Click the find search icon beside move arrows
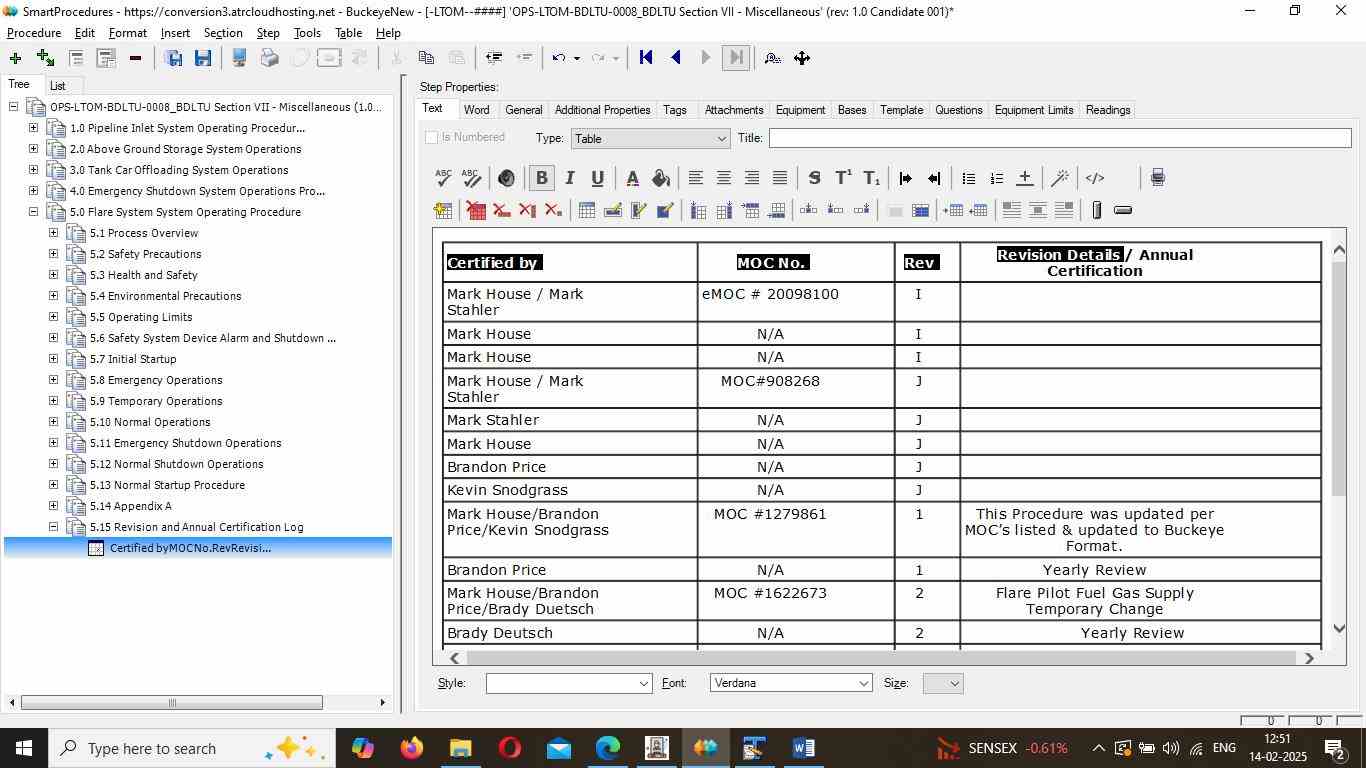Screen dimensions: 1366x768 click(x=772, y=58)
